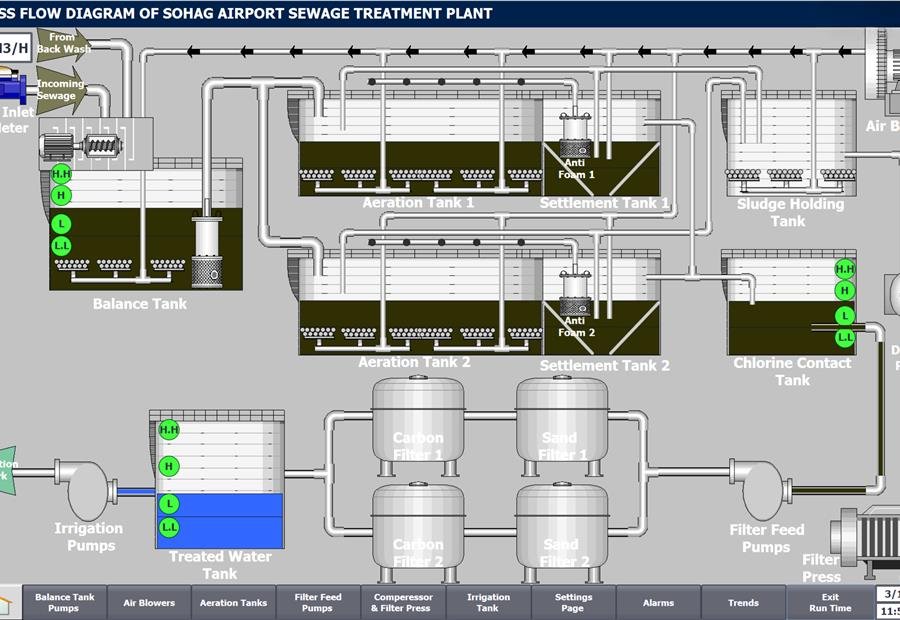The width and height of the screenshot is (900, 620).
Task: Click the Air Blower unit
Action: coord(884,70)
